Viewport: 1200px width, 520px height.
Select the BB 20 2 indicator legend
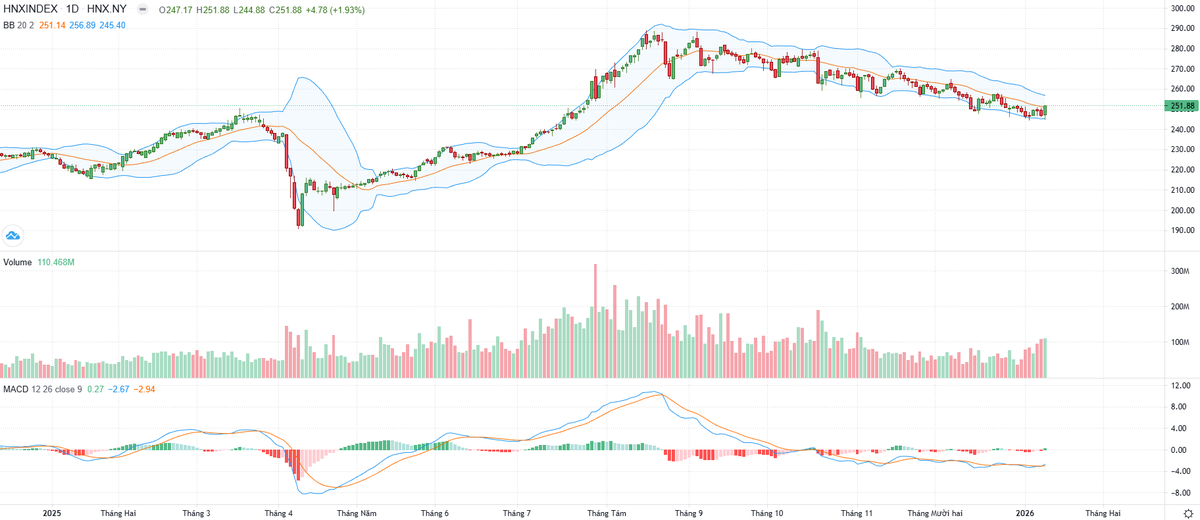click(16, 24)
